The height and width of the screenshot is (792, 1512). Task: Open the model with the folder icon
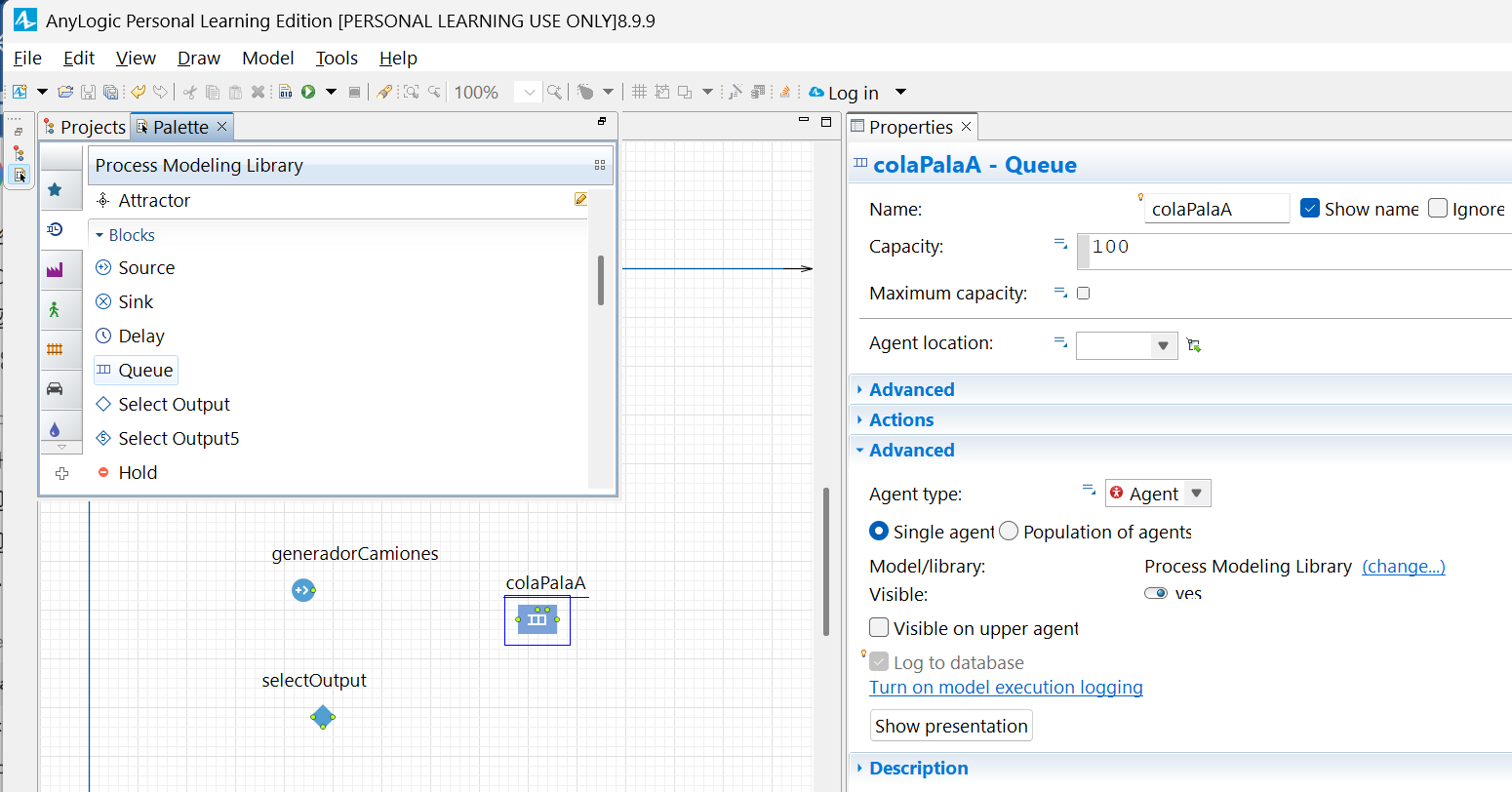(x=65, y=92)
